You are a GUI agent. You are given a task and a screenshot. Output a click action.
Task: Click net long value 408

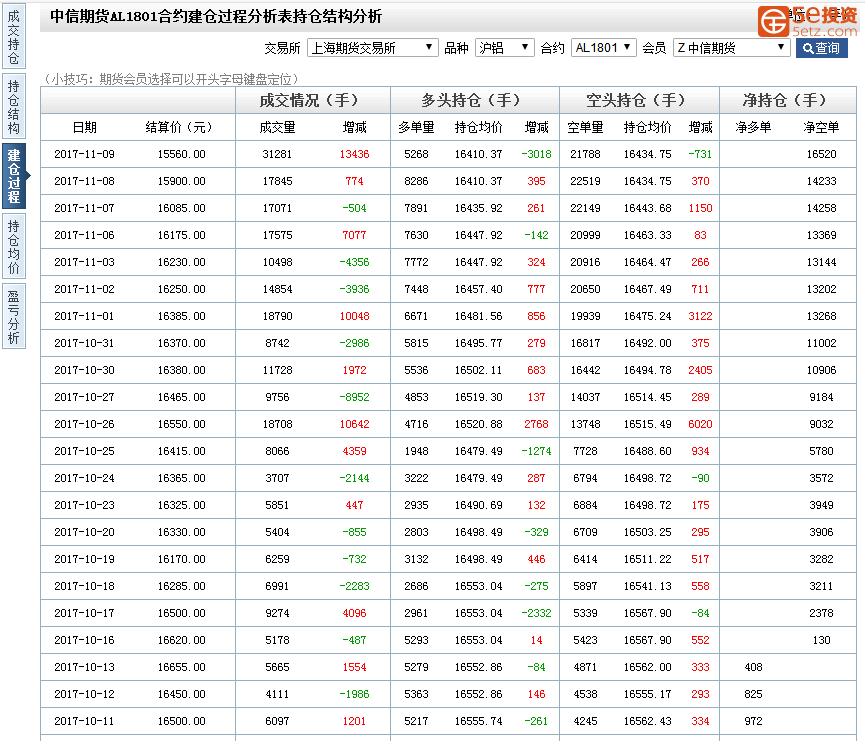point(753,667)
